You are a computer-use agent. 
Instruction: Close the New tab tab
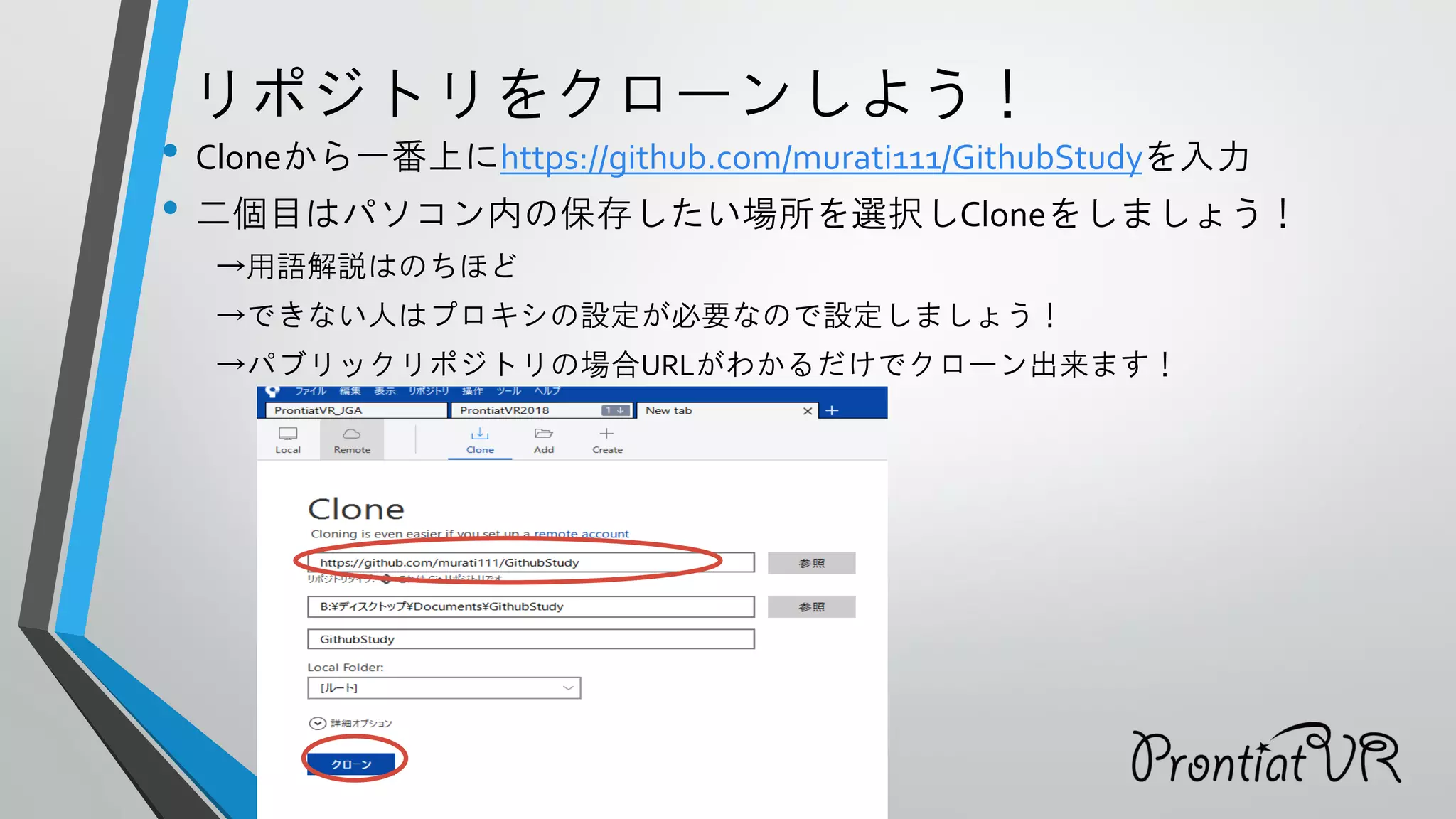pyautogui.click(x=808, y=411)
